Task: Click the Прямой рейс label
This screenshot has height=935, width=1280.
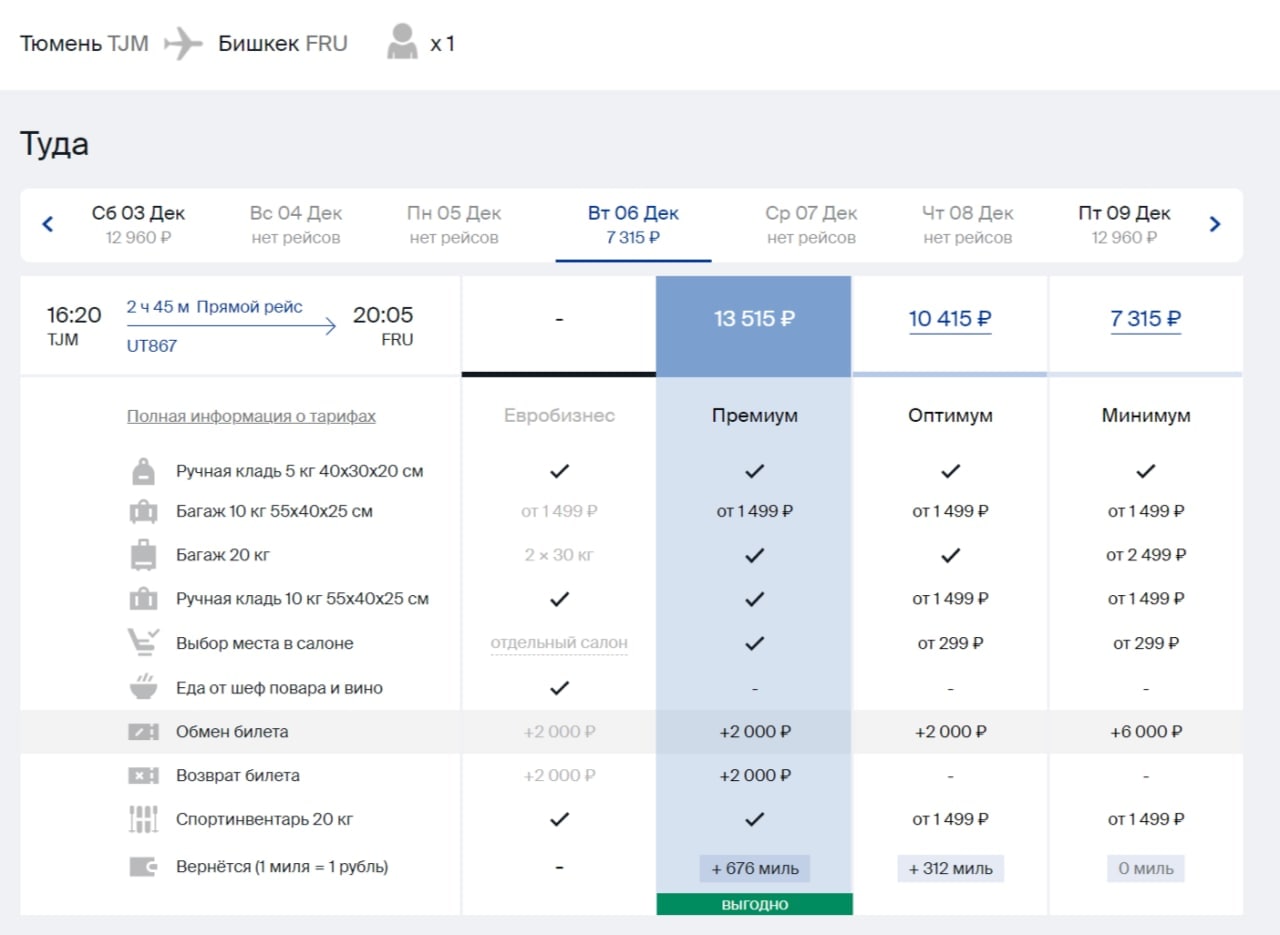Action: point(250,307)
